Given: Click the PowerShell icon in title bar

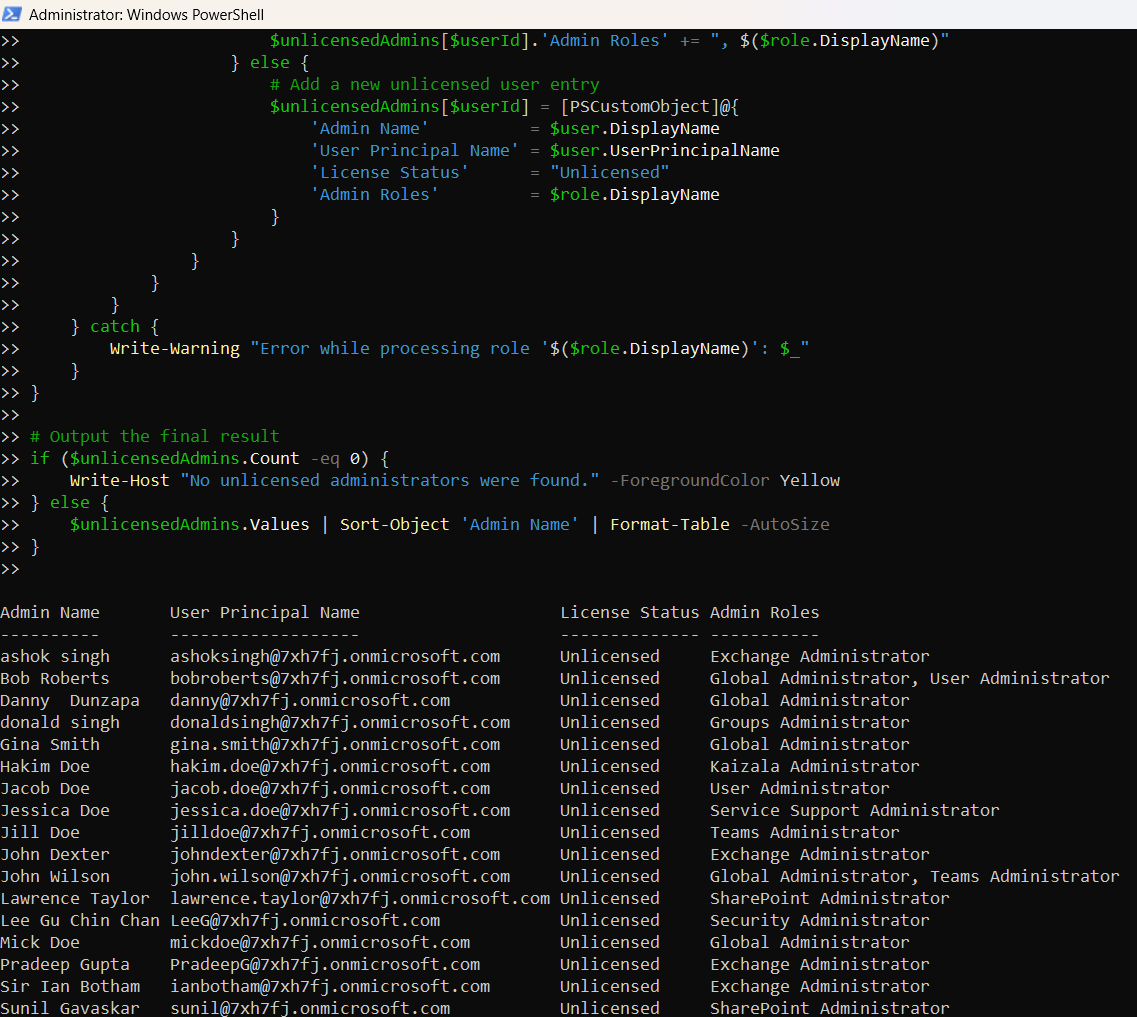Looking at the screenshot, I should (x=12, y=15).
